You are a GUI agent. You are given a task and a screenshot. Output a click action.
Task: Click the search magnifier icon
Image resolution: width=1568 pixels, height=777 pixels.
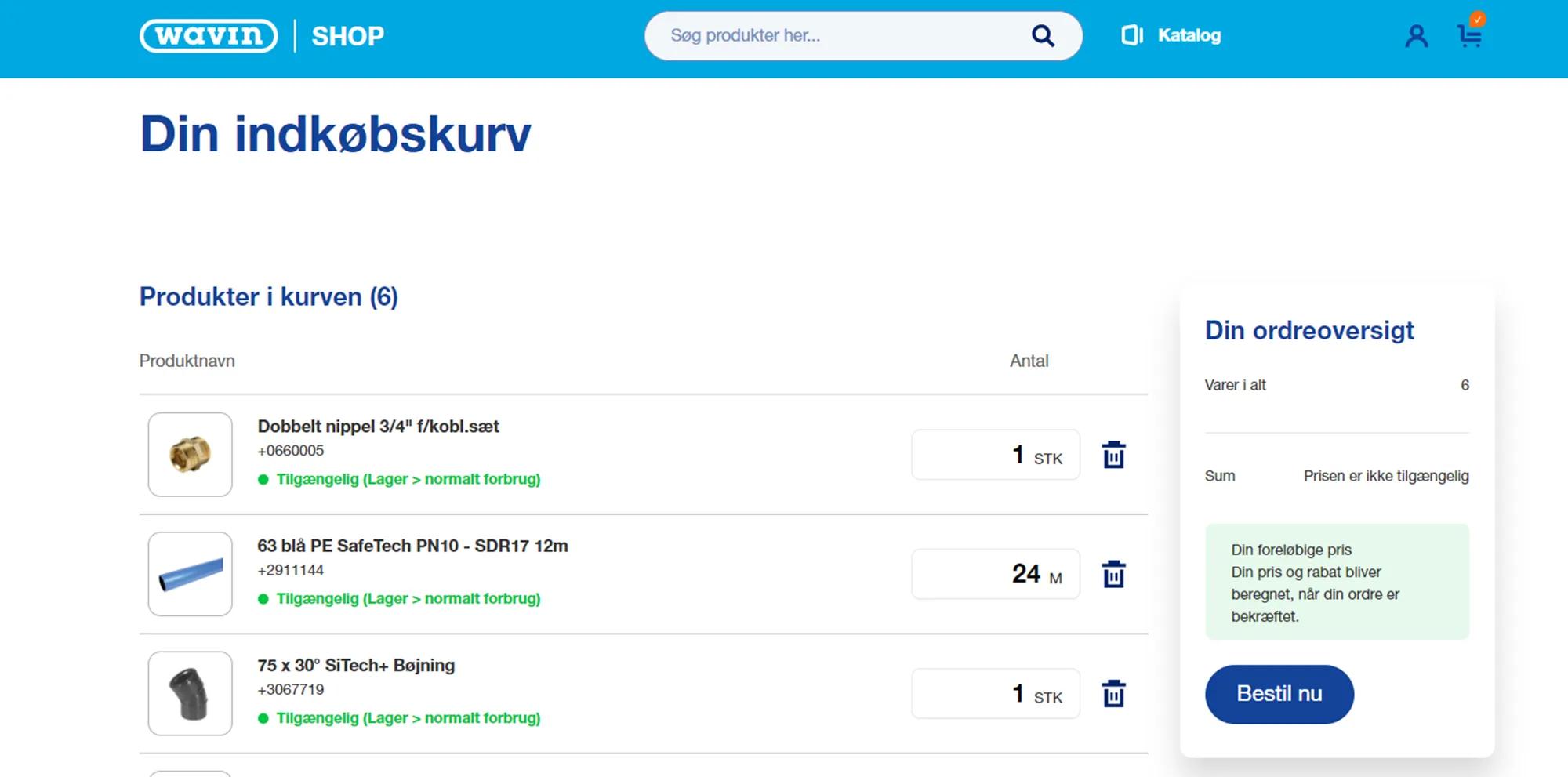click(x=1043, y=35)
